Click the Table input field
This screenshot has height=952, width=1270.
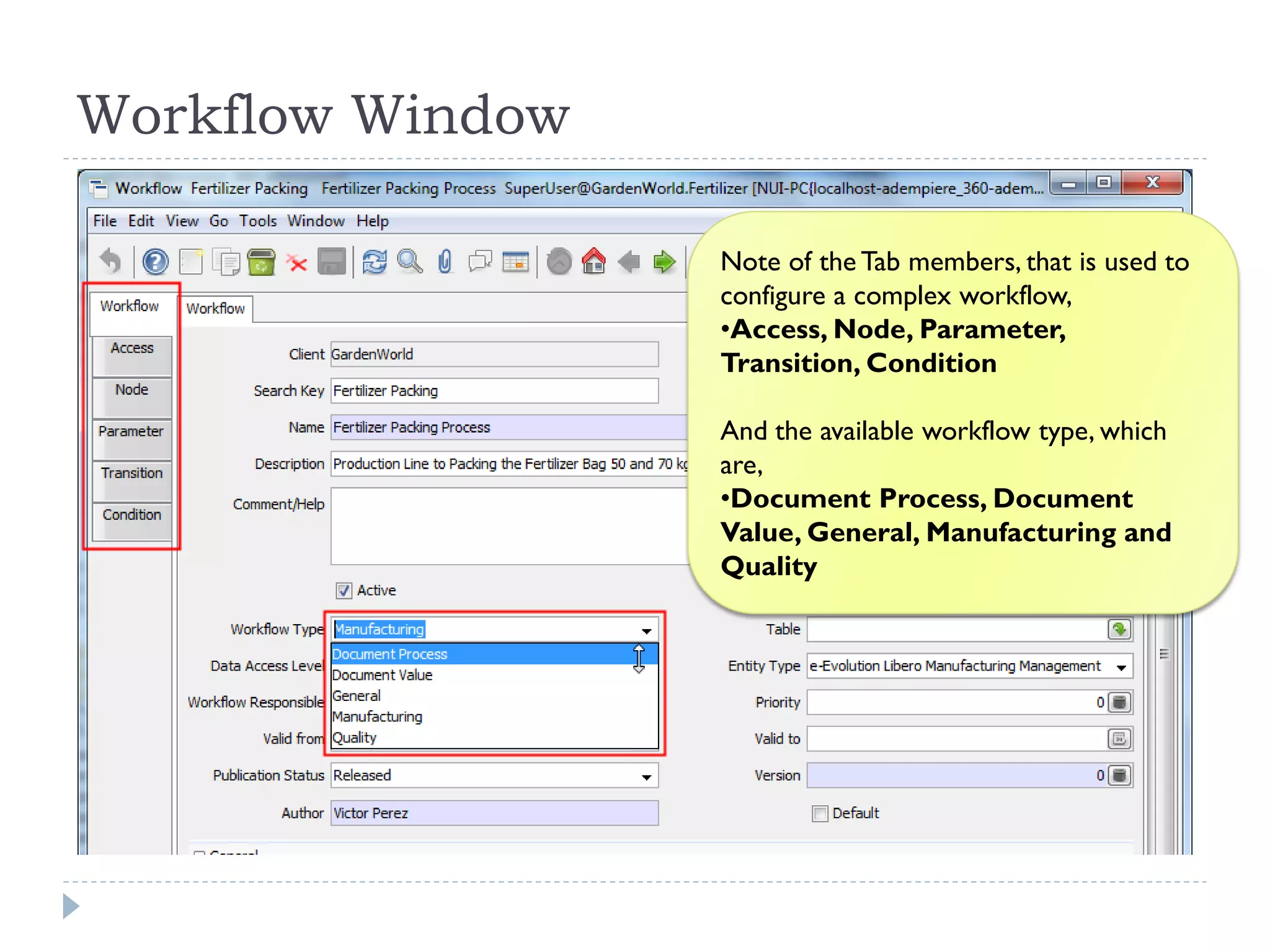coord(957,630)
